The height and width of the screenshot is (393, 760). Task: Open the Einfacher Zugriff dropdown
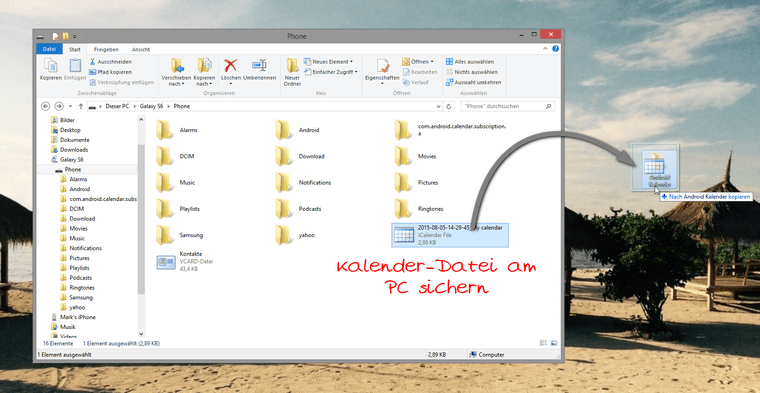click(331, 72)
